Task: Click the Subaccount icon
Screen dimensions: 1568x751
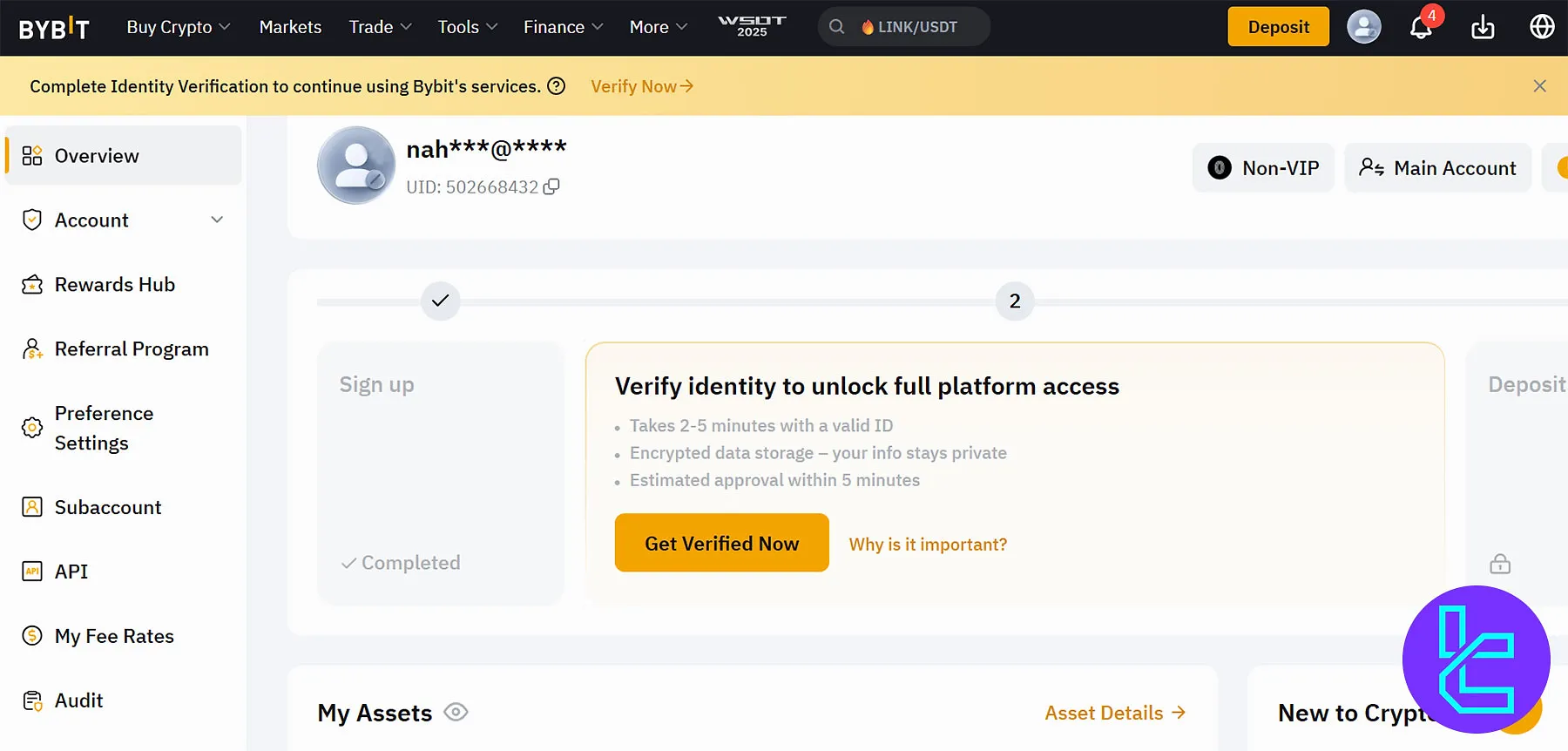Action: [x=32, y=507]
